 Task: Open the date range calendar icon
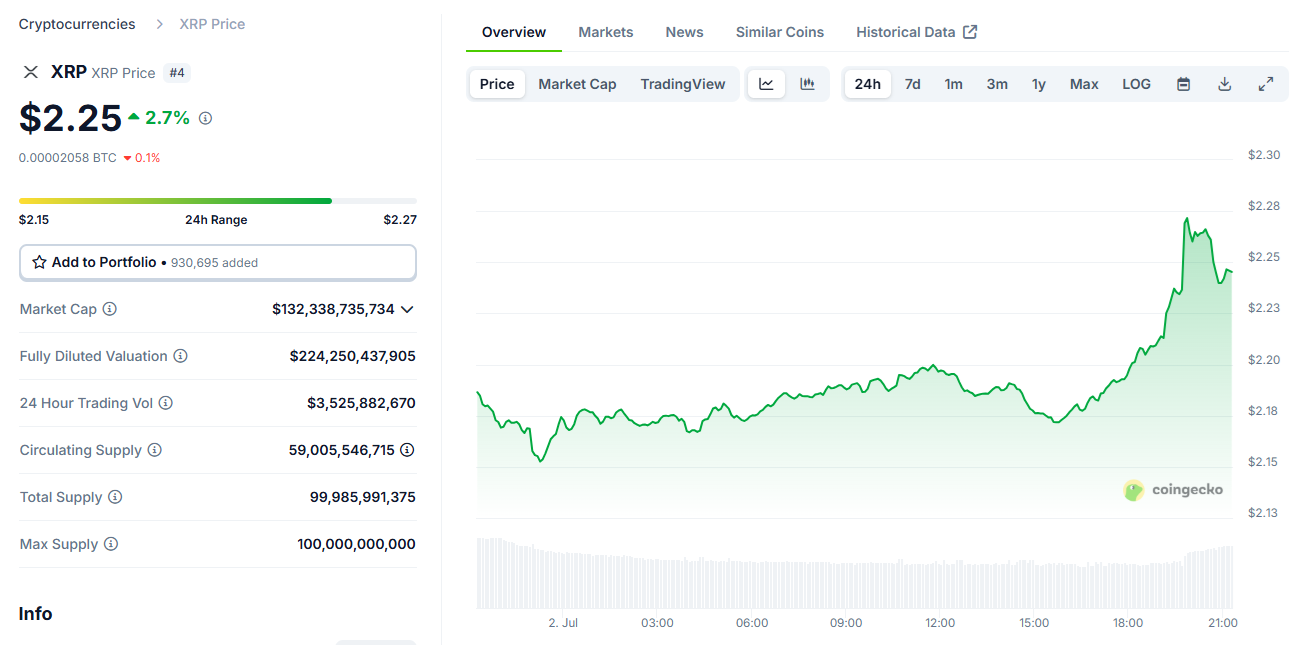tap(1183, 84)
